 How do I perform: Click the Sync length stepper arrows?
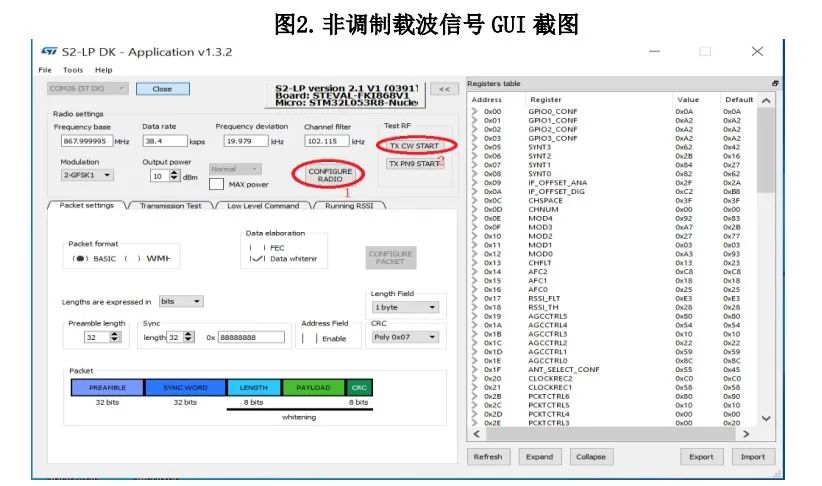click(x=189, y=337)
